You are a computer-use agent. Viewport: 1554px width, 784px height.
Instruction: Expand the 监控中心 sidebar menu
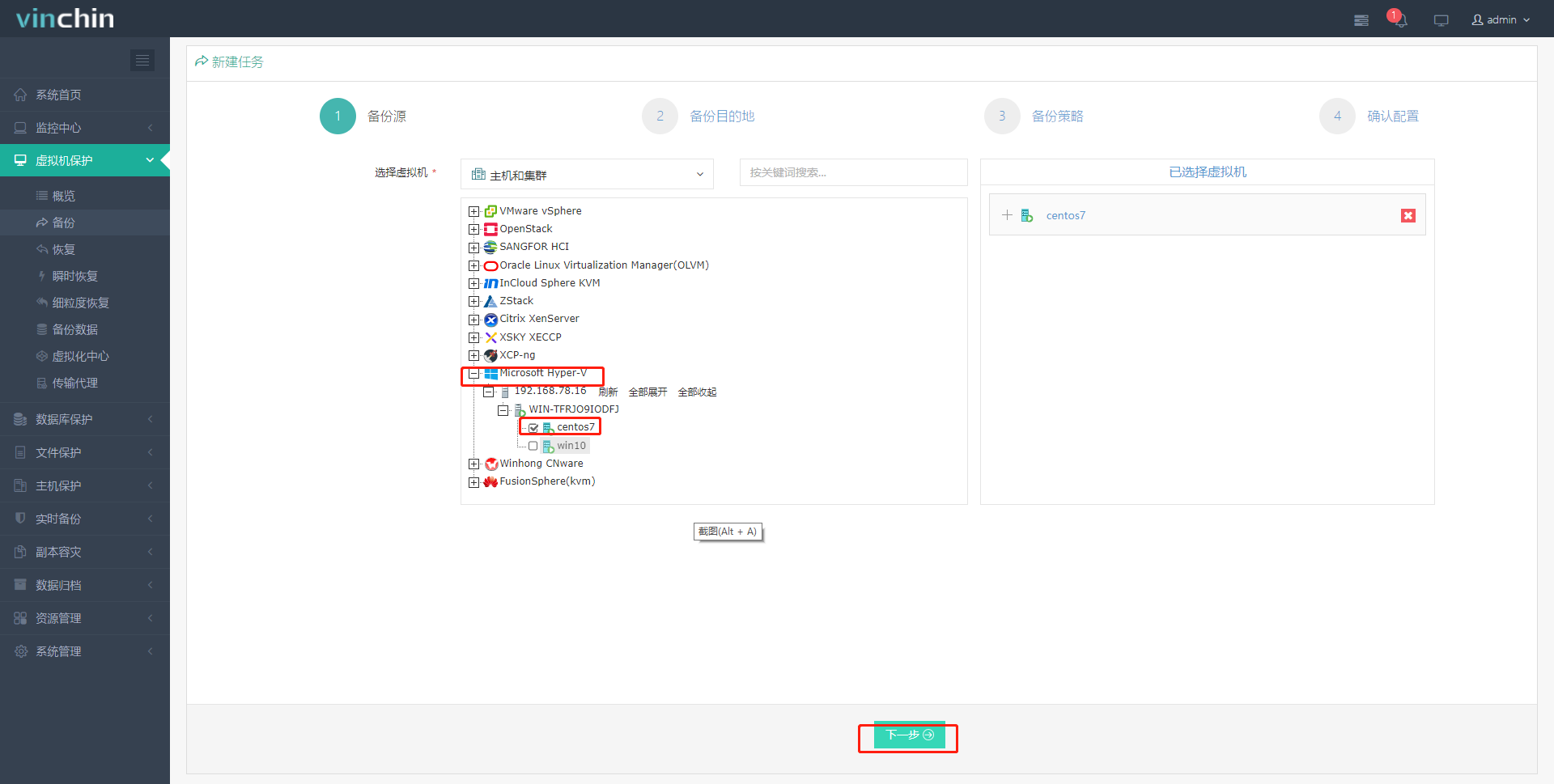85,128
